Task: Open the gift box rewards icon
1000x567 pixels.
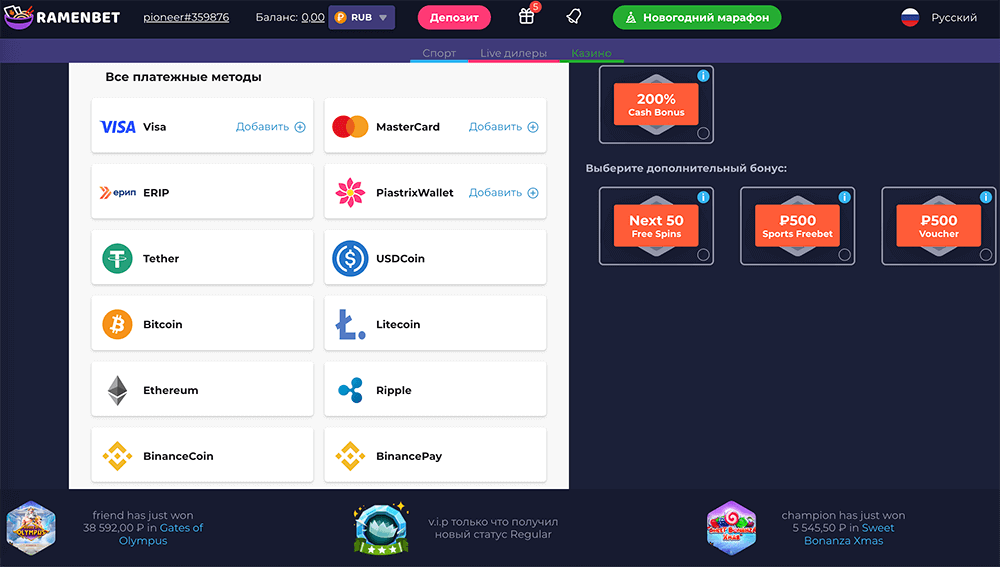Action: coord(527,17)
